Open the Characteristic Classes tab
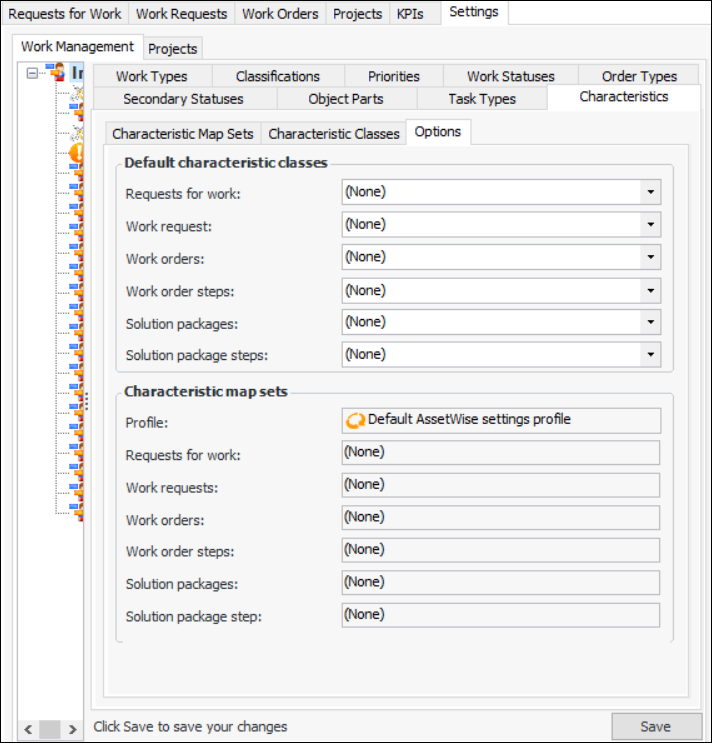The image size is (712, 743). pos(334,134)
